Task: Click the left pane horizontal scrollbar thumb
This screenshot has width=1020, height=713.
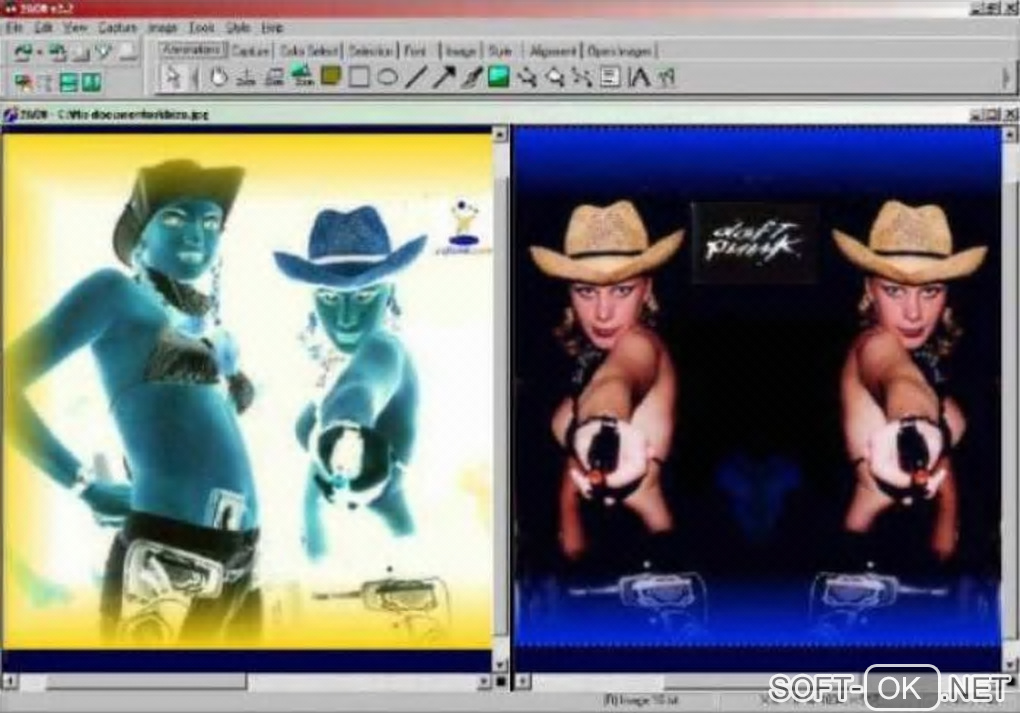Action: [146, 681]
